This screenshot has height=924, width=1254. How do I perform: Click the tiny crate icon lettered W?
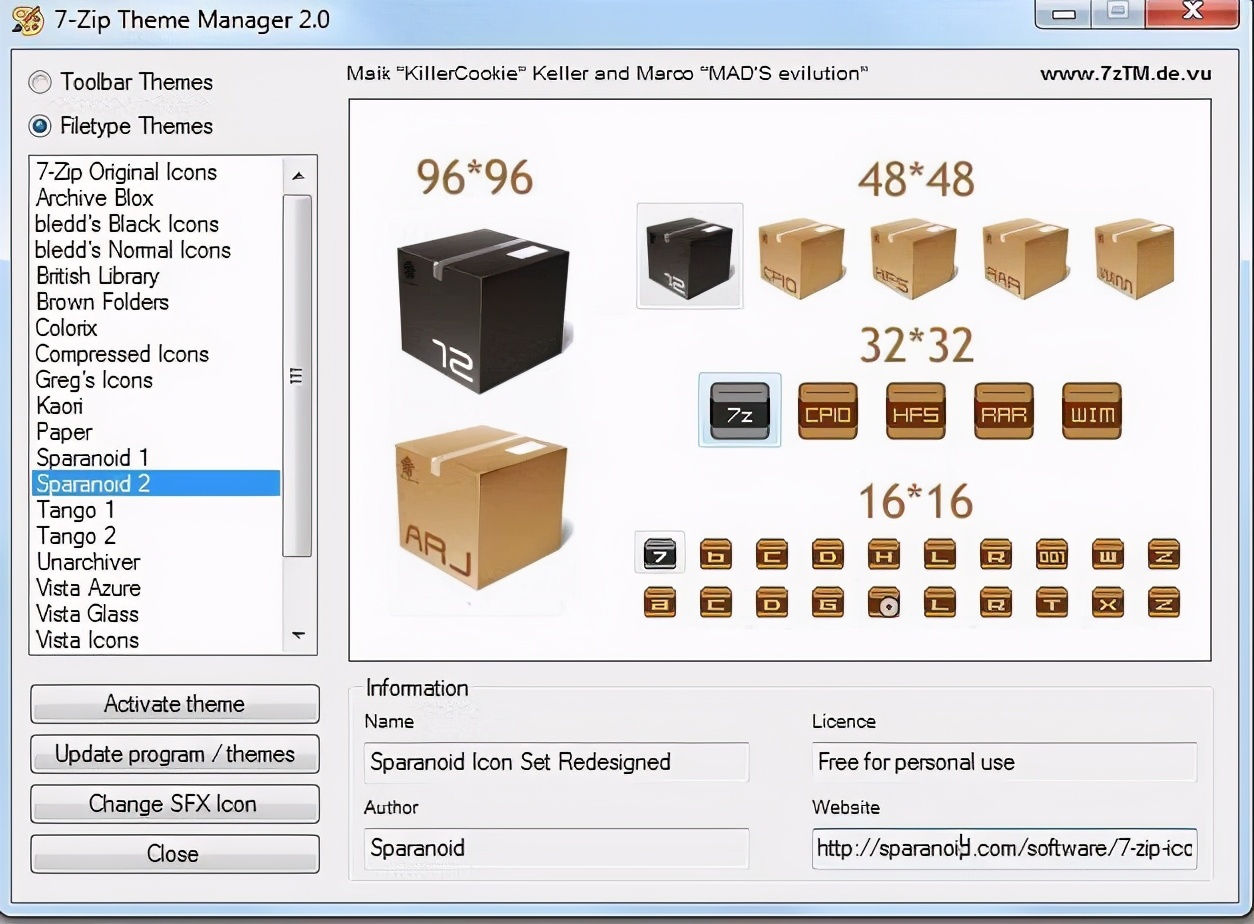[x=1108, y=554]
